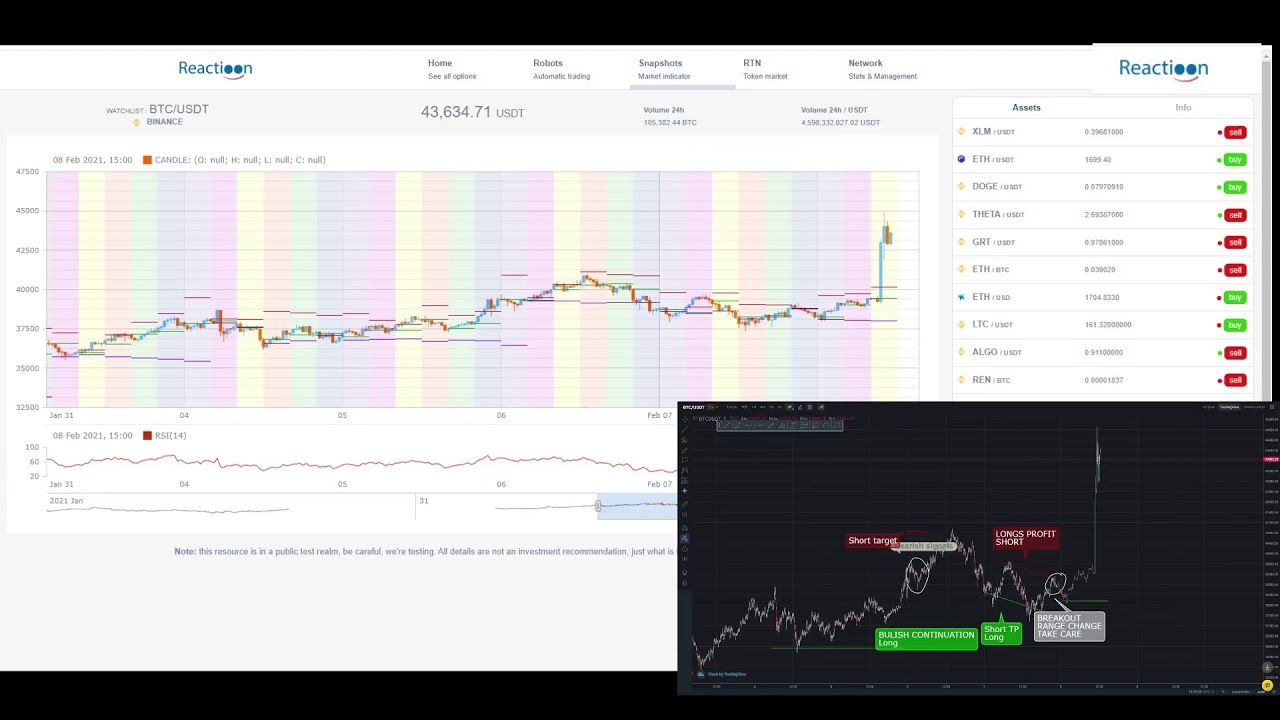
Task: Click the REN asset exchange icon
Action: coord(961,379)
